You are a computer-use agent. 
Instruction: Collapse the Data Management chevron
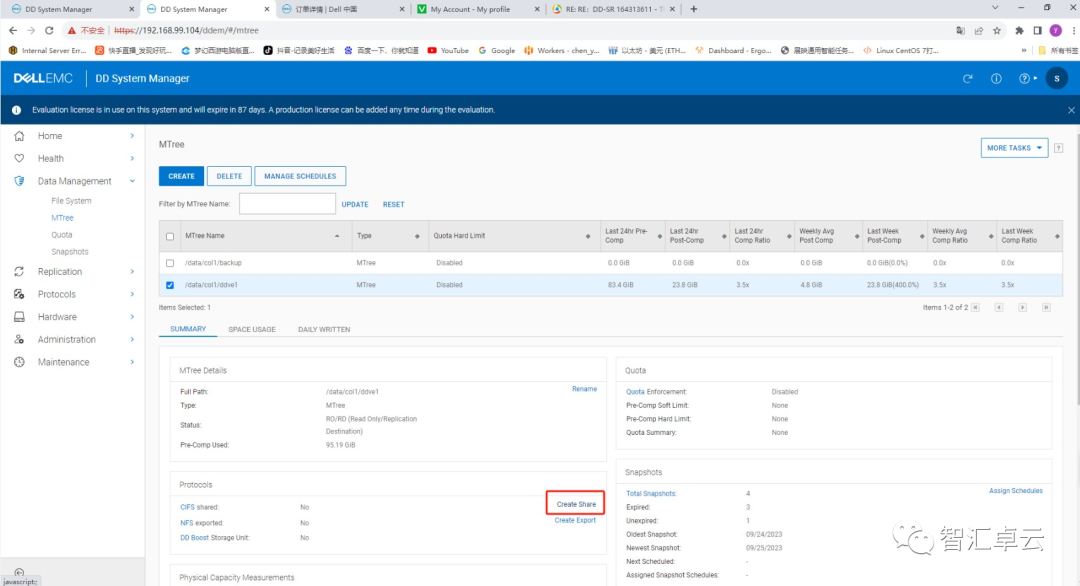(x=132, y=181)
